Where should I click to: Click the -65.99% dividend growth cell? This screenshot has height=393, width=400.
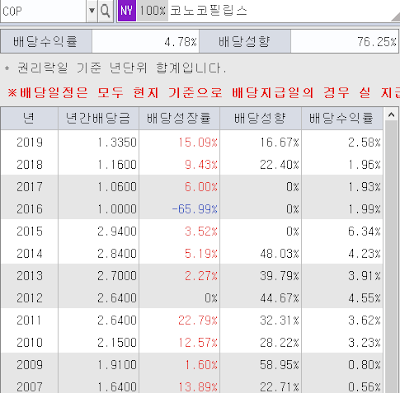[179, 209]
